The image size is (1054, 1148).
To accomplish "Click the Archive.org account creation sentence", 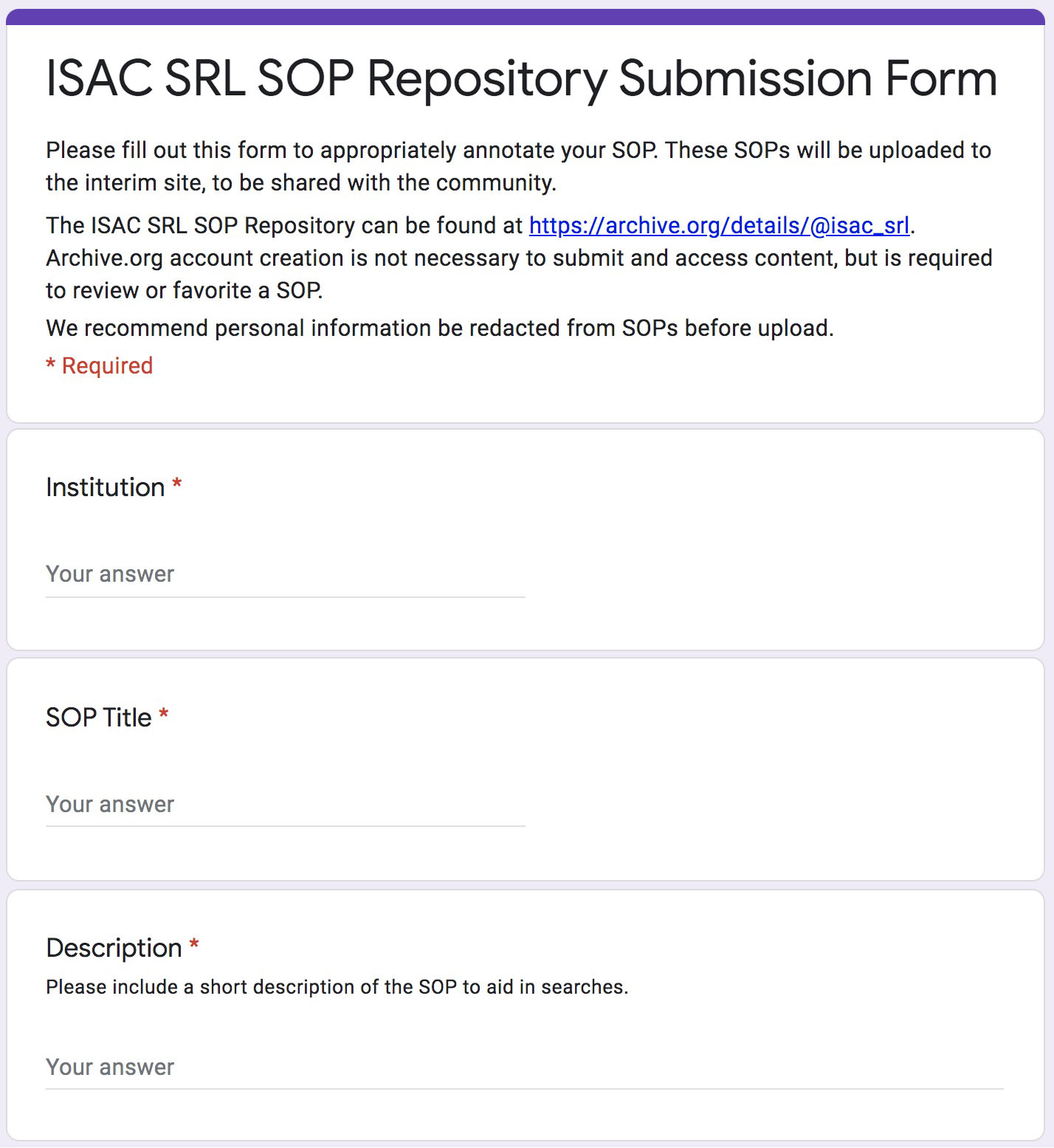I will point(517,272).
